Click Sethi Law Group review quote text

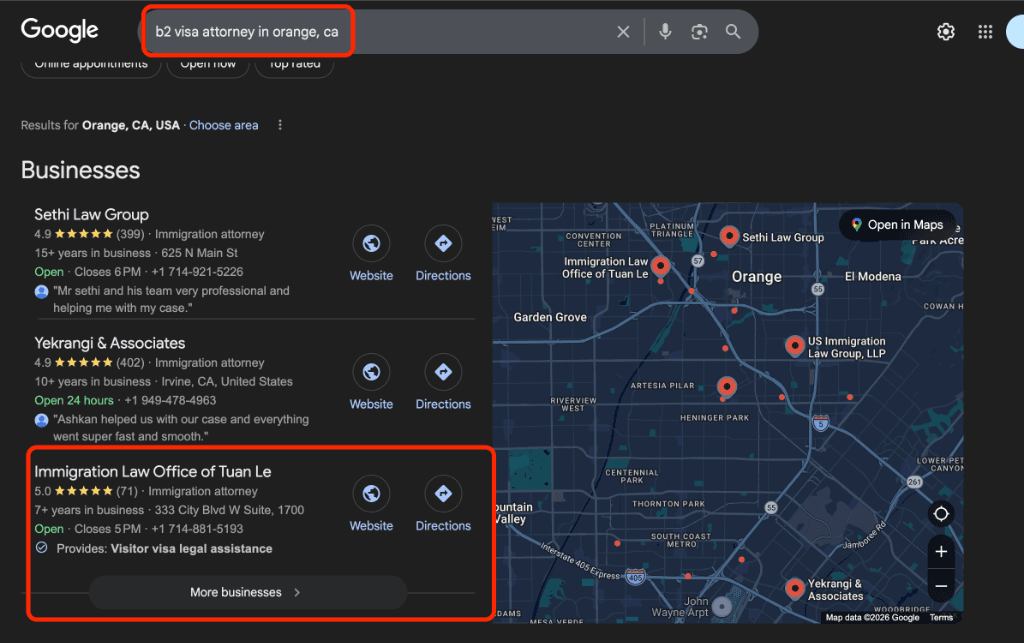point(171,300)
